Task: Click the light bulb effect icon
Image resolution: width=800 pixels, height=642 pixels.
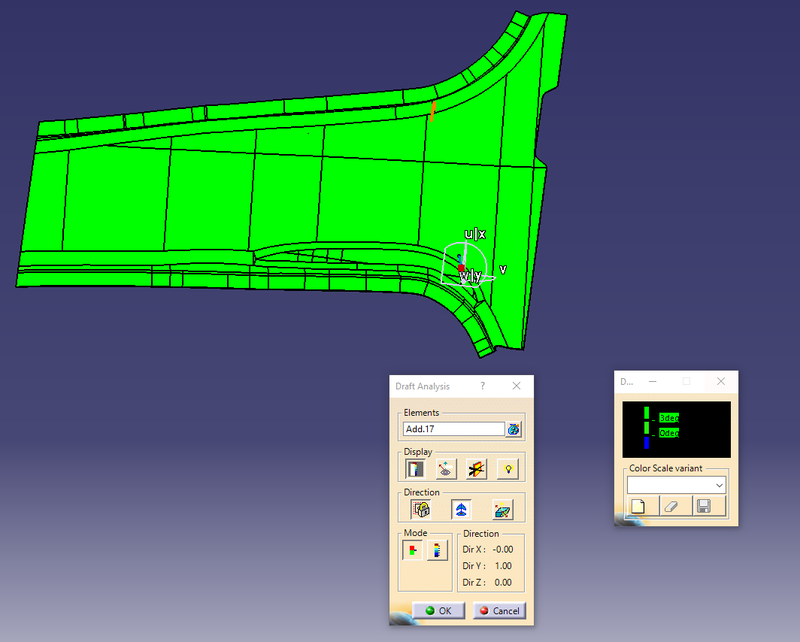Action: 508,468
